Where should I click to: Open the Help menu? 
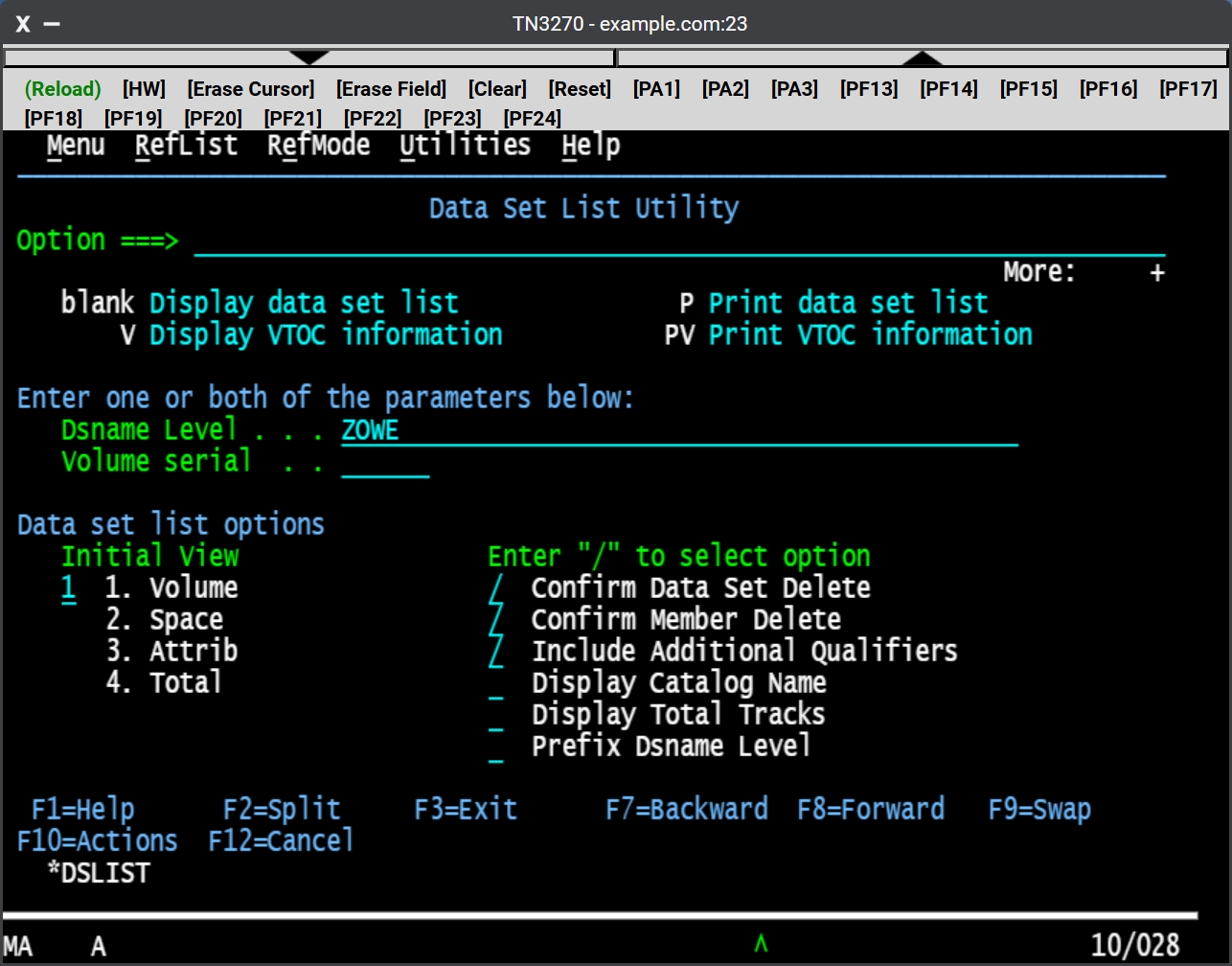(x=592, y=145)
